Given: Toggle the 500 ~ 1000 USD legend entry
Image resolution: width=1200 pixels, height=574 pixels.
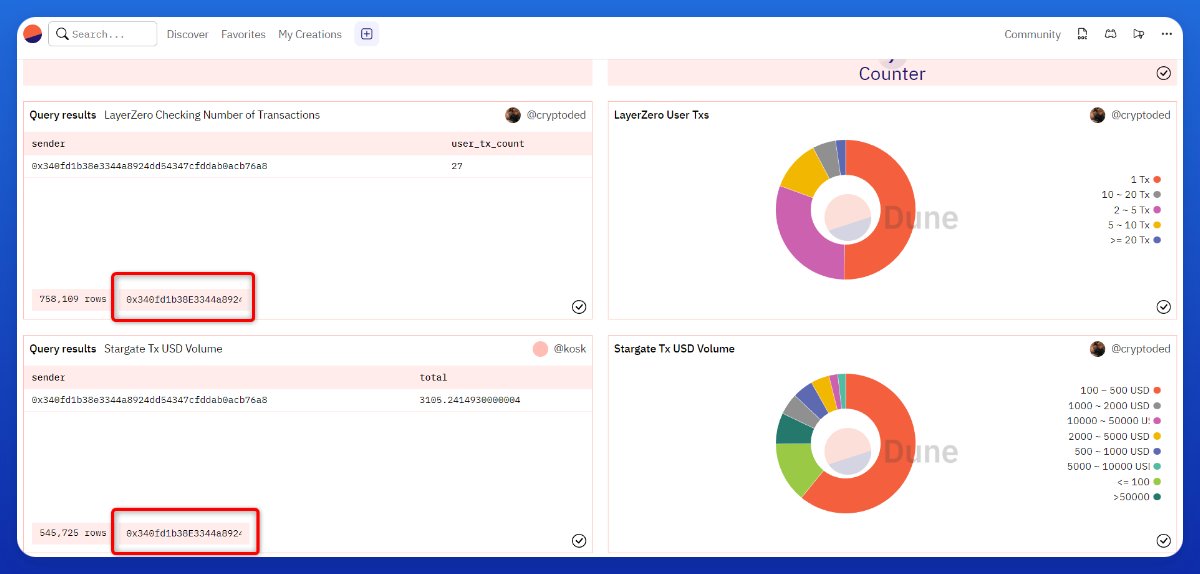Looking at the screenshot, I should click(x=1118, y=451).
